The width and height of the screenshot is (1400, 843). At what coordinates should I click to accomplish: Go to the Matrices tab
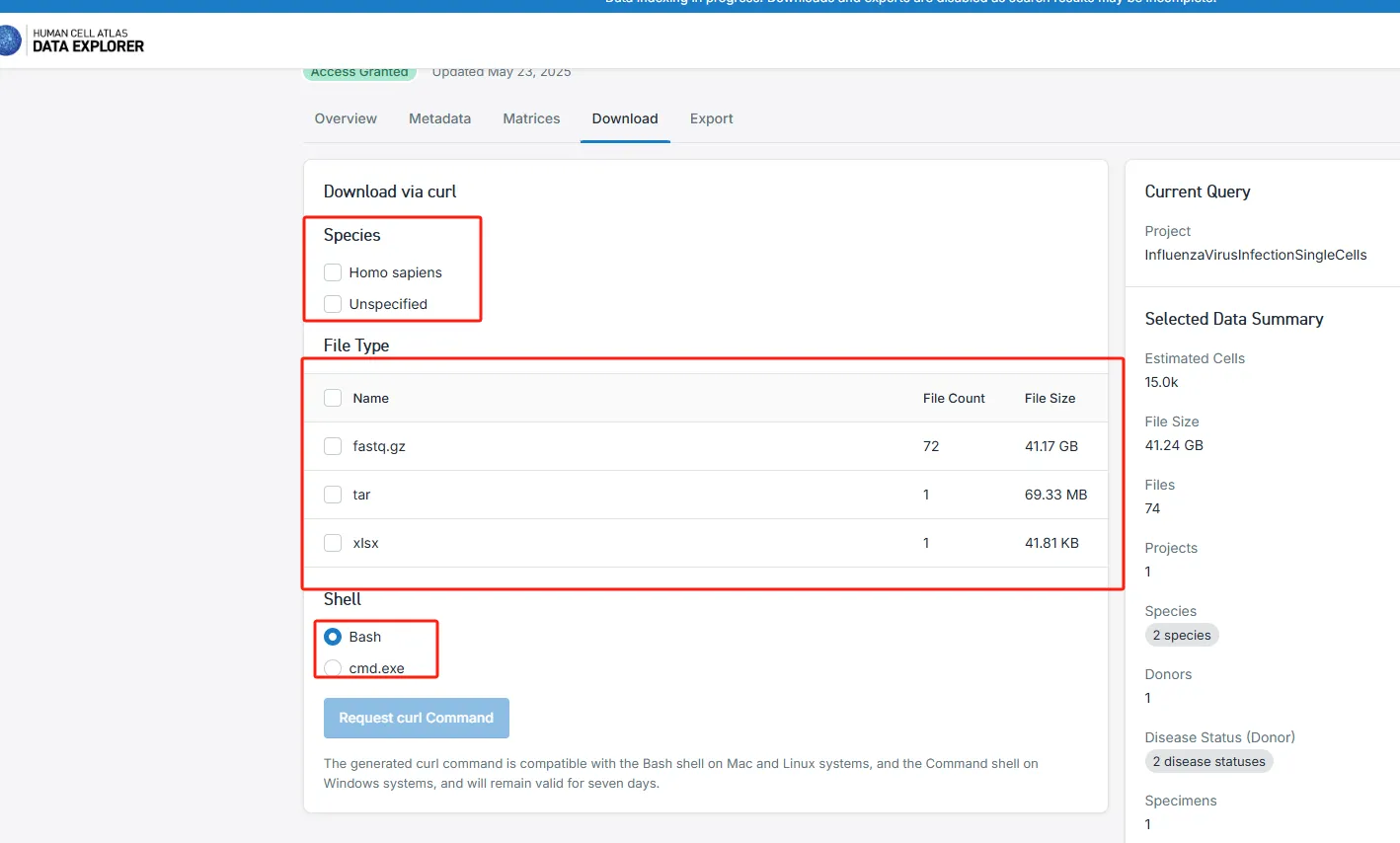[x=531, y=118]
